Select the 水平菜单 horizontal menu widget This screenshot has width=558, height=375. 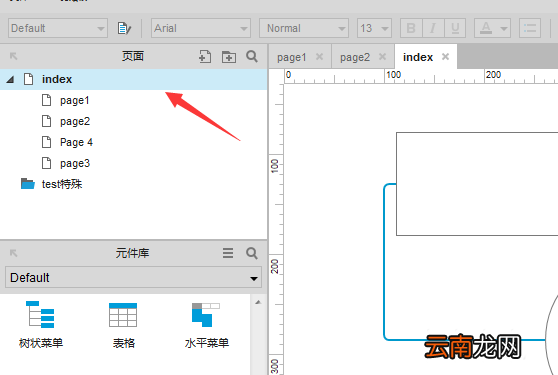(206, 325)
